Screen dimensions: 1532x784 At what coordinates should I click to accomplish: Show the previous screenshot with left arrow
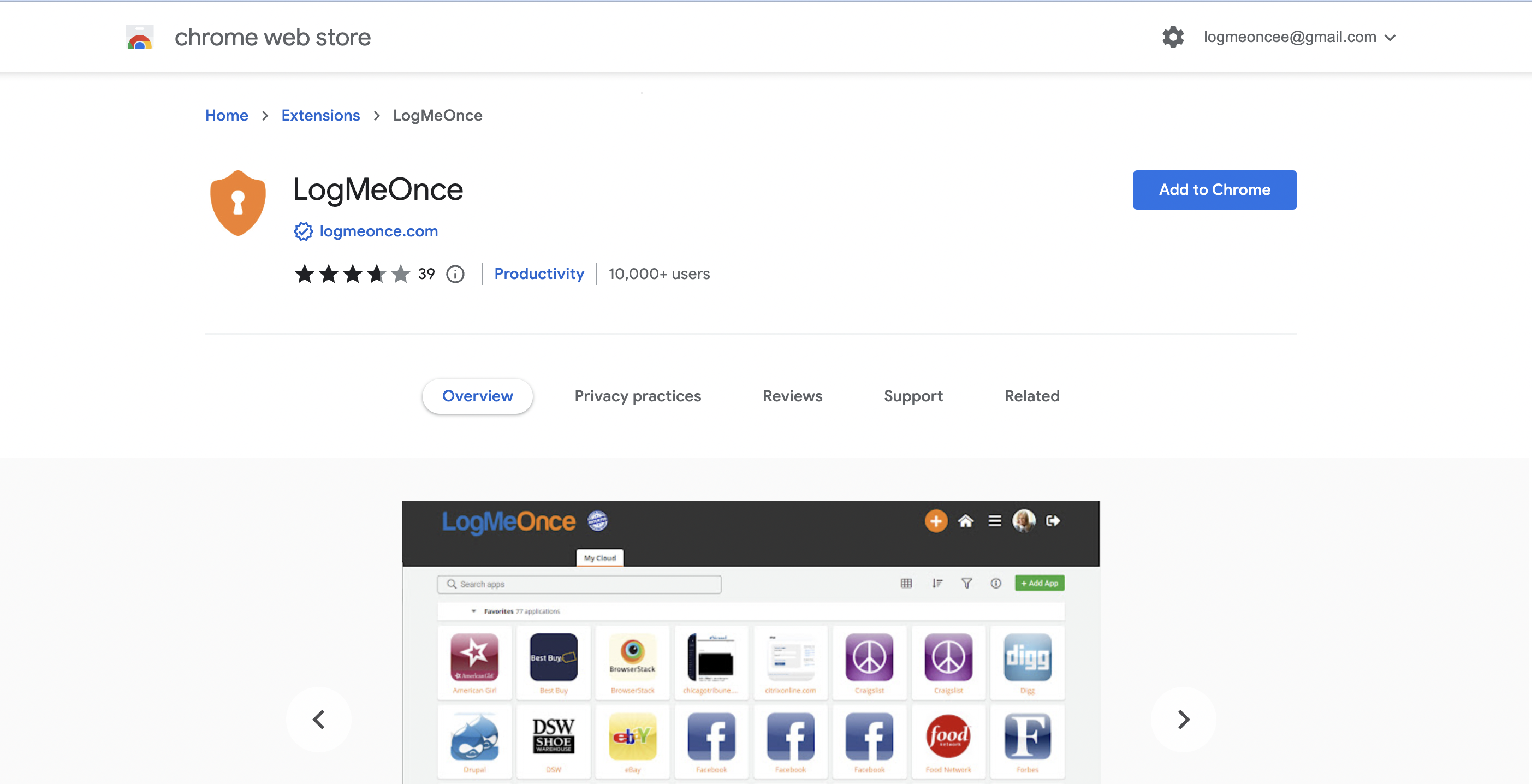[319, 719]
